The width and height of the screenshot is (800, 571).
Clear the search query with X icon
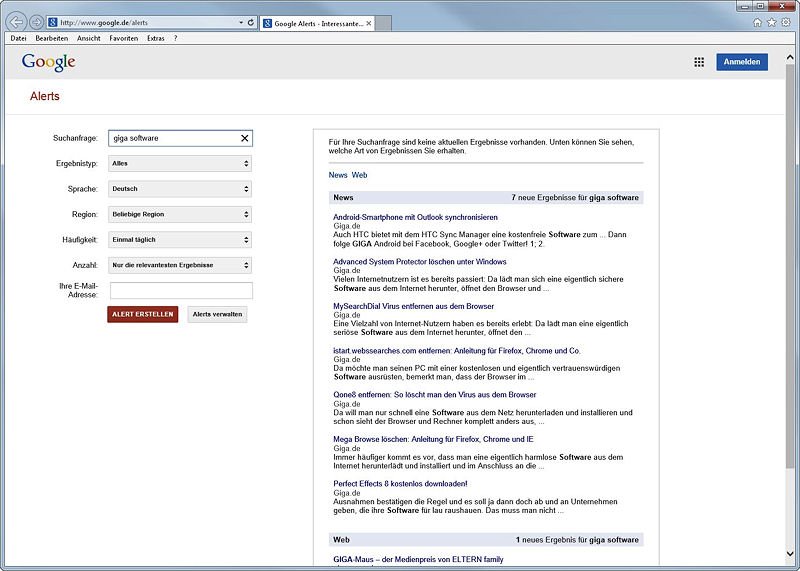[x=244, y=138]
